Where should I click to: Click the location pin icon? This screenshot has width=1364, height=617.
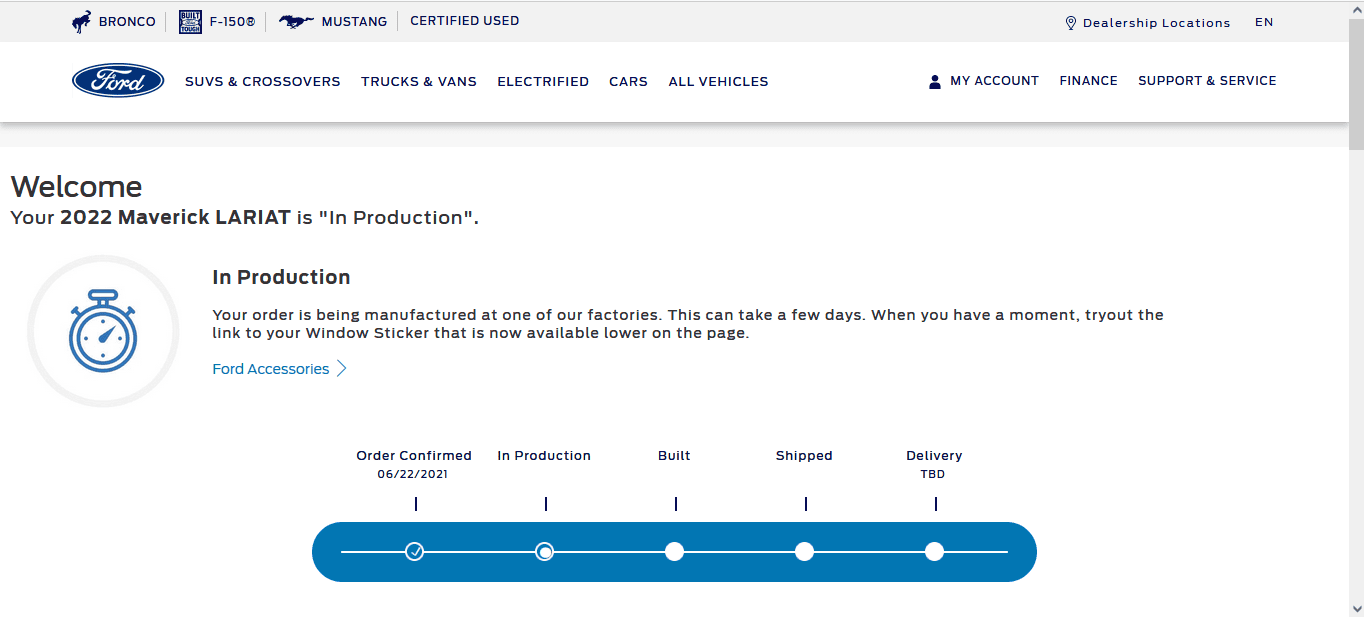pos(1071,23)
